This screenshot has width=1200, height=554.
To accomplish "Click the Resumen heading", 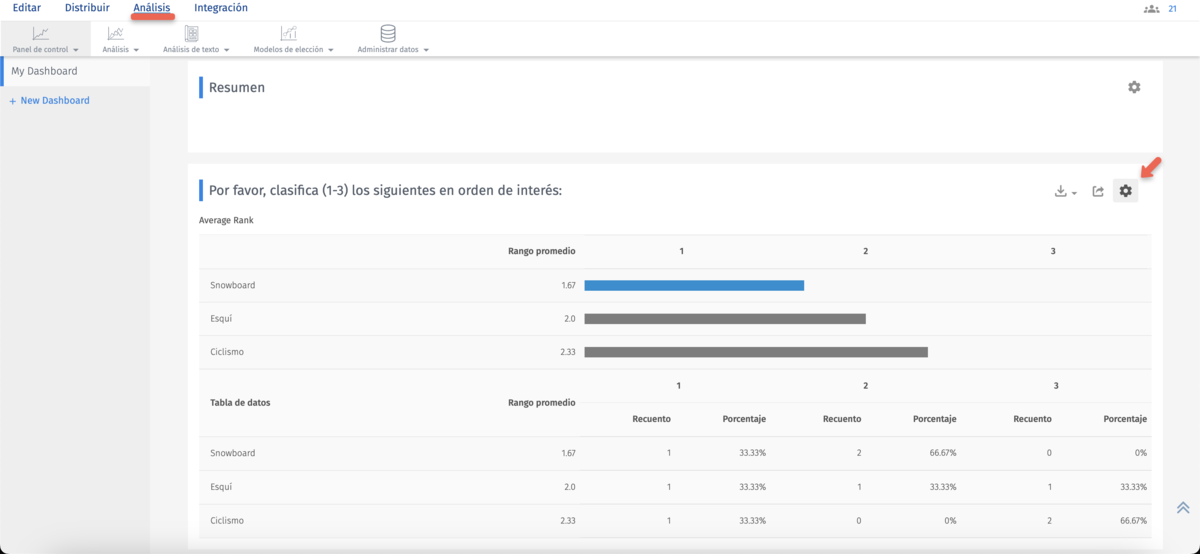I will [x=237, y=88].
